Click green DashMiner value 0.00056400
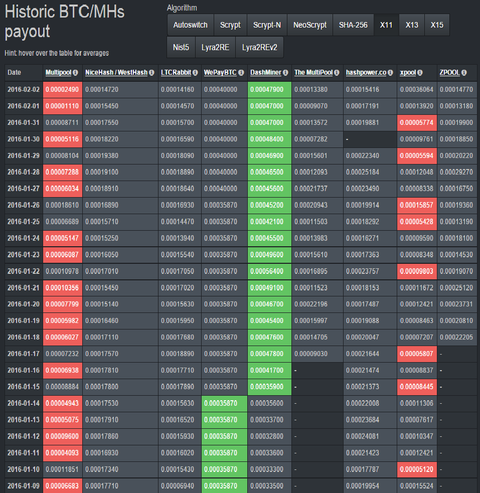 269,271
